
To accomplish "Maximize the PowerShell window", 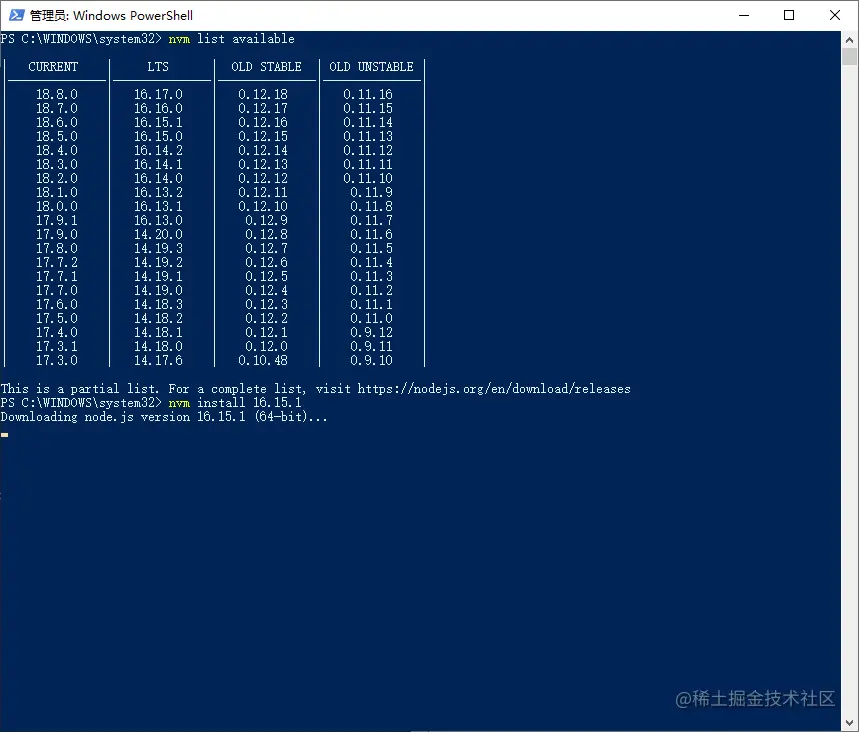I will coord(789,15).
